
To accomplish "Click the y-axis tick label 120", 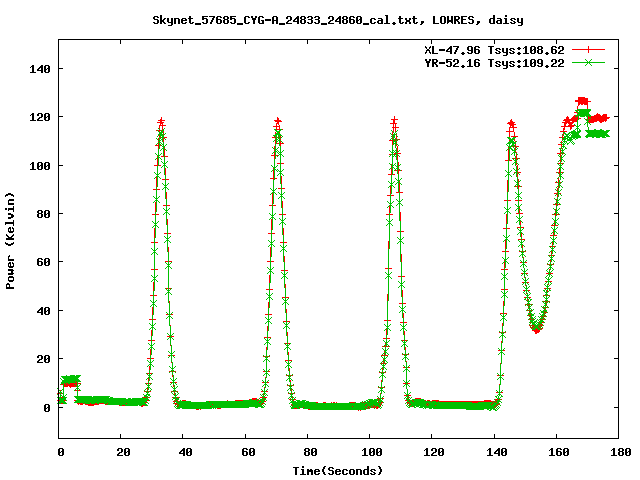I will [40, 117].
